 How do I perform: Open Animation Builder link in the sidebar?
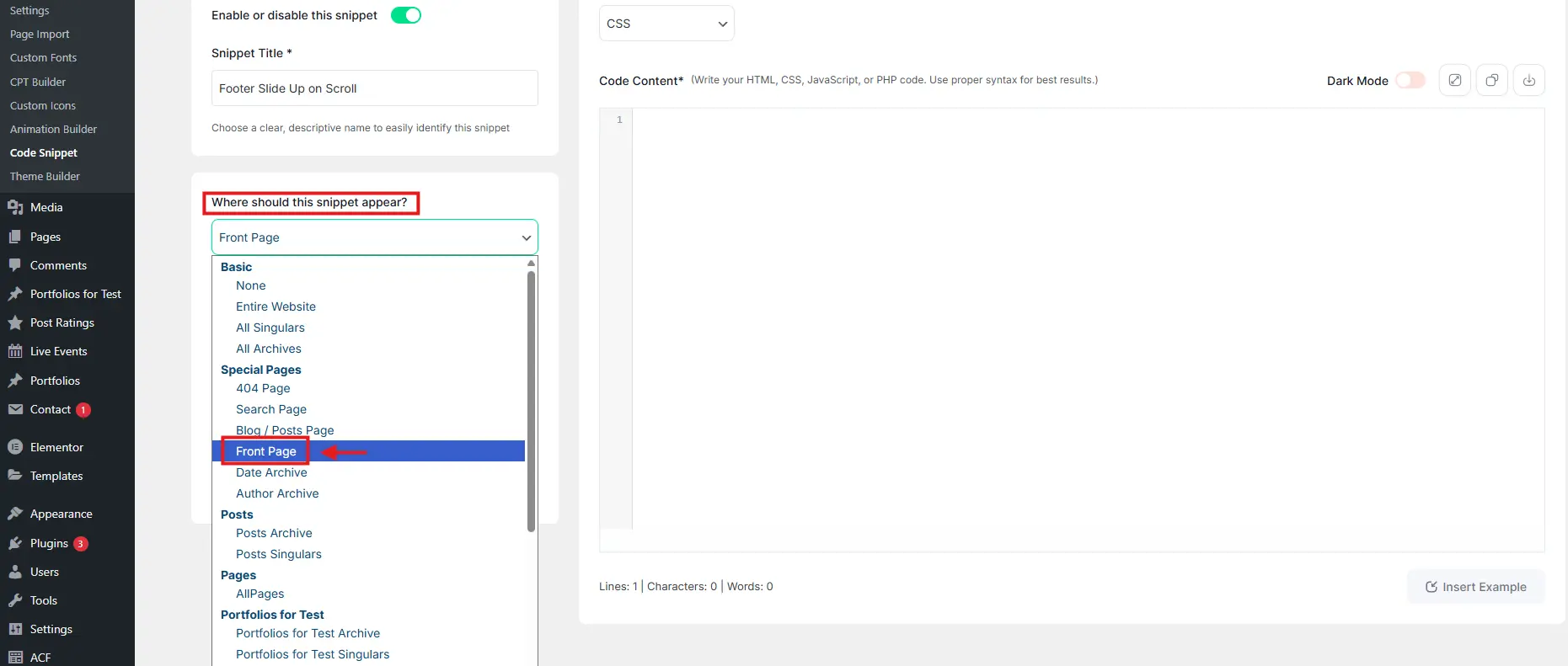point(53,129)
